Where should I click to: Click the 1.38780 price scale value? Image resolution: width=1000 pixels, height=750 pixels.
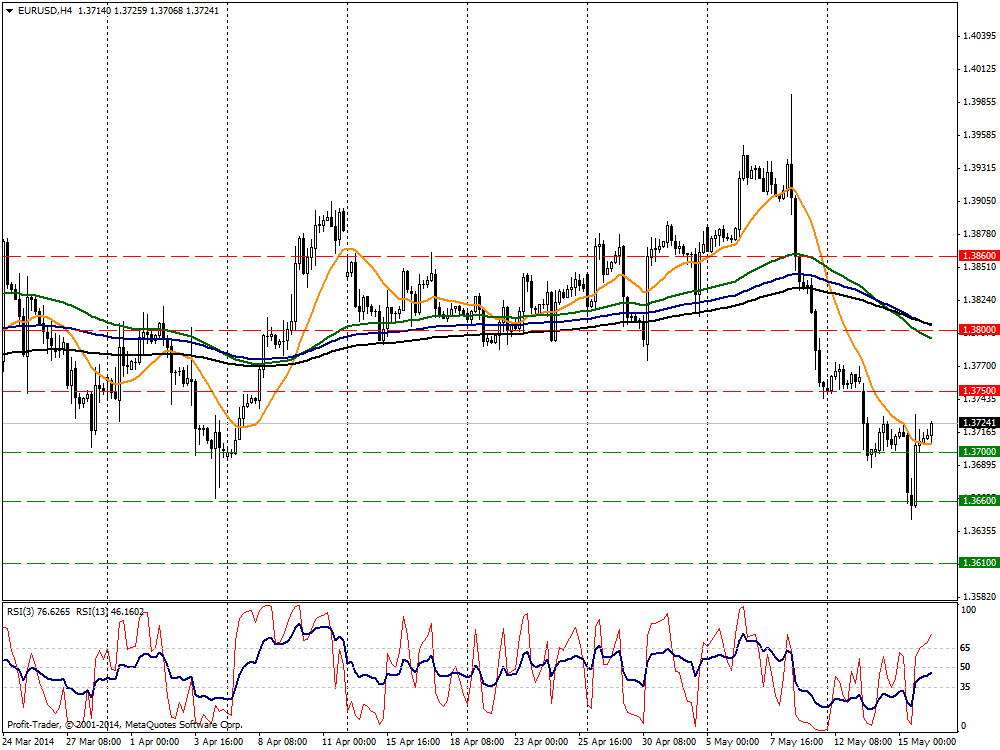point(980,234)
